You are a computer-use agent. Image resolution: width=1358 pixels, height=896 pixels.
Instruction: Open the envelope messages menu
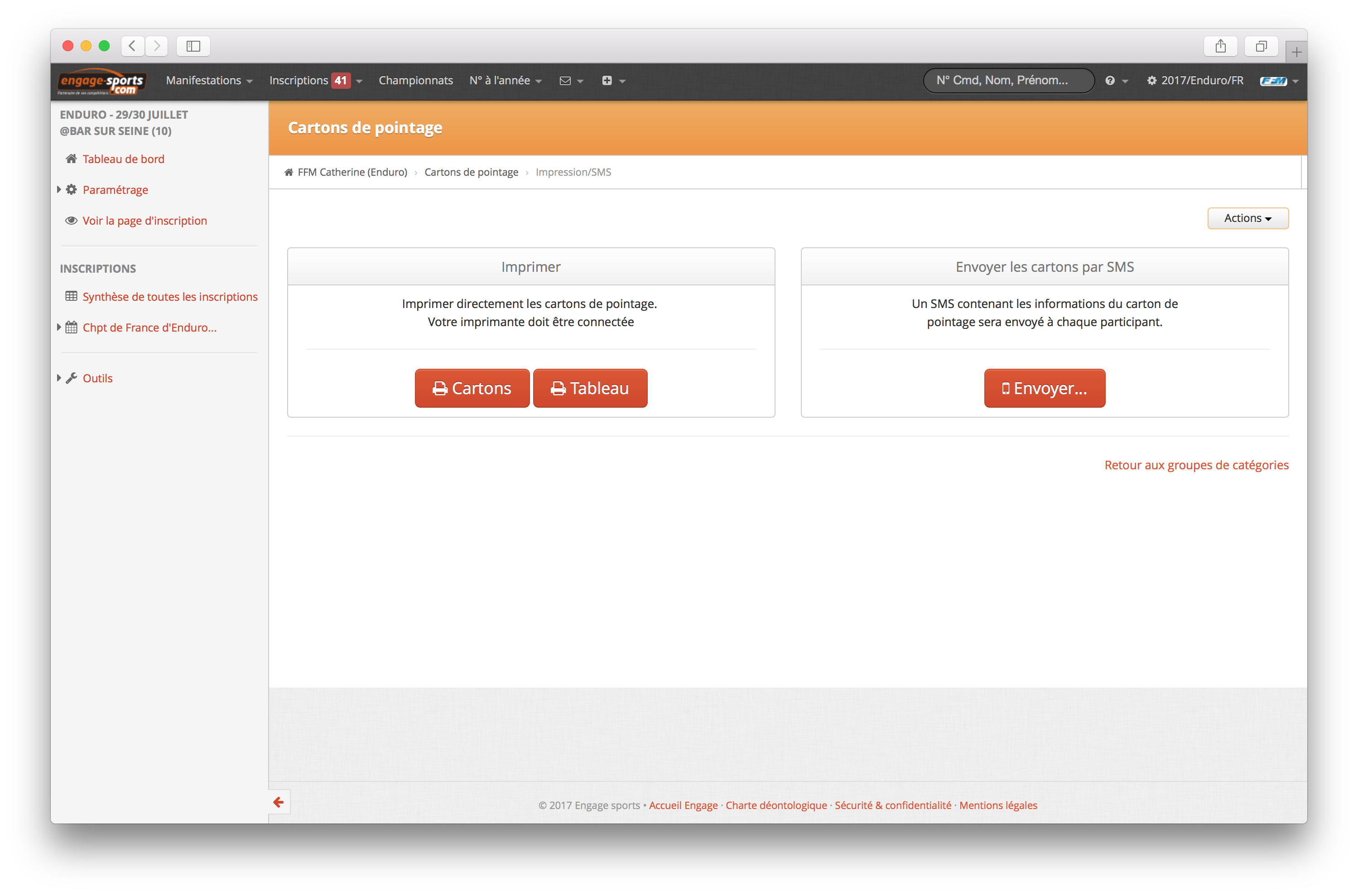[571, 81]
